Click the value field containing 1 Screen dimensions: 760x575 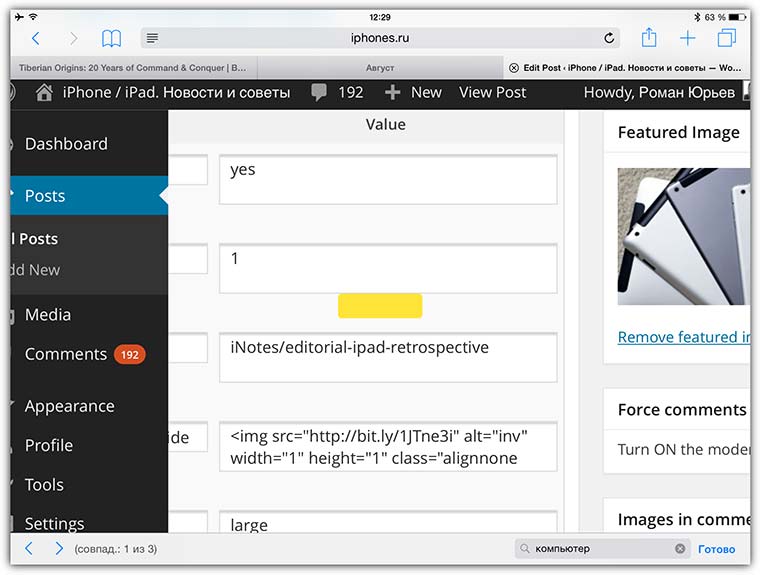click(388, 269)
